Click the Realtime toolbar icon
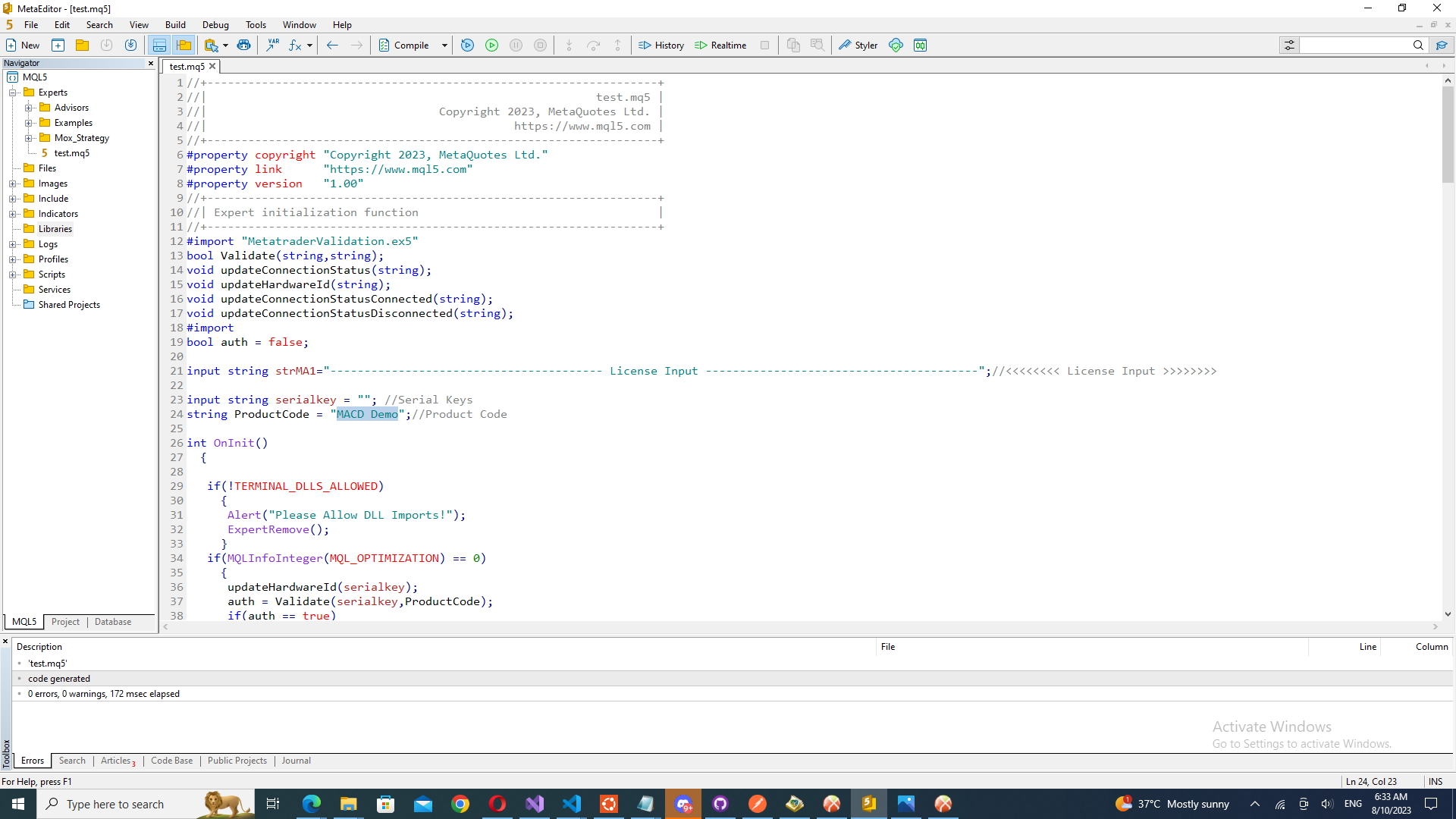Screen dimensions: 1456x819 (720, 45)
